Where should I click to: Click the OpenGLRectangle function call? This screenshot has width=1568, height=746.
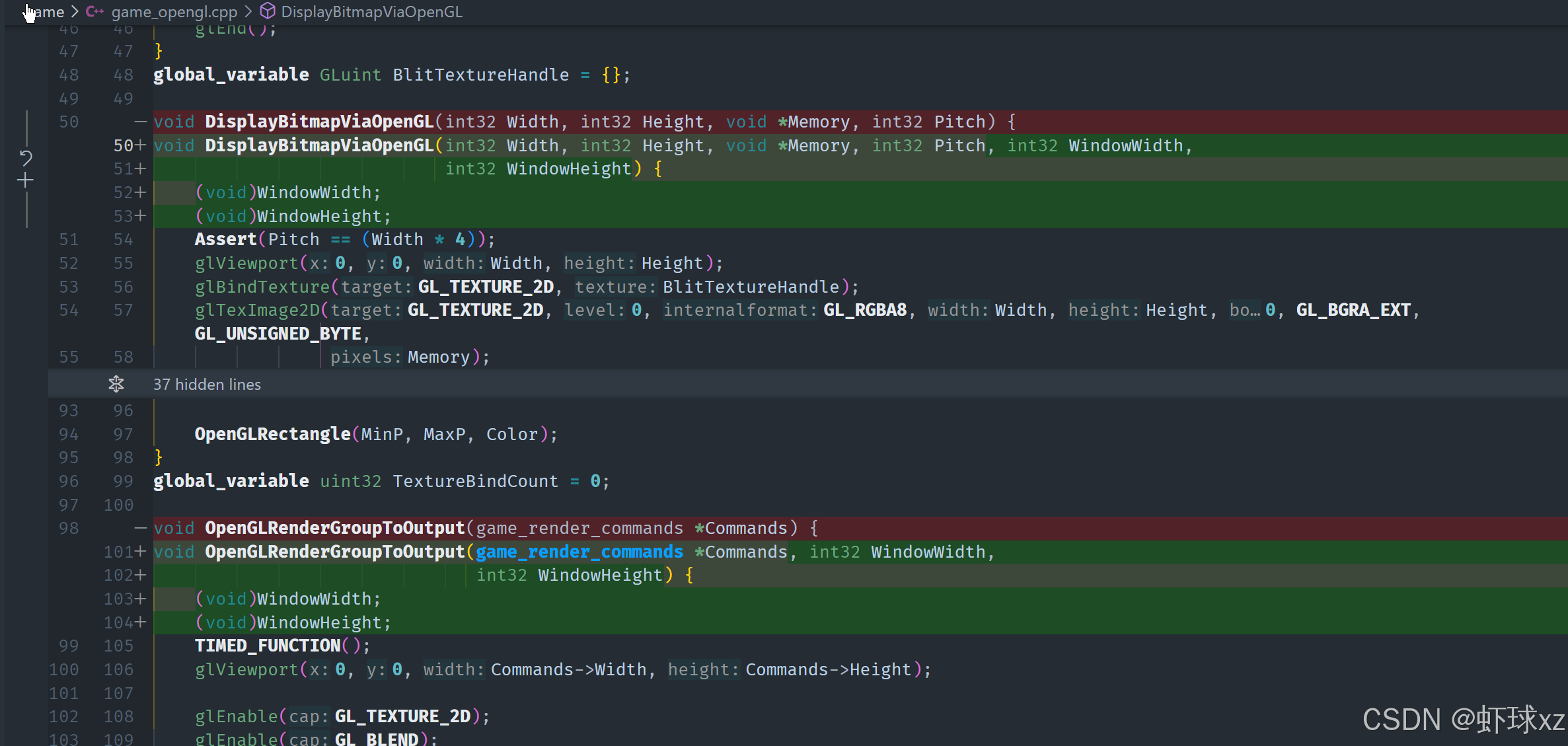pyautogui.click(x=272, y=434)
